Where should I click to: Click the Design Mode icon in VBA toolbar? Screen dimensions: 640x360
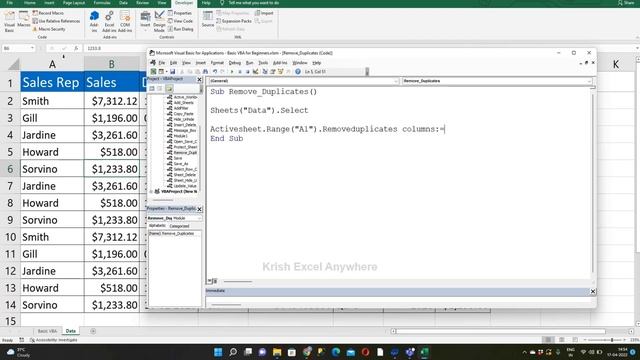pos(256,71)
